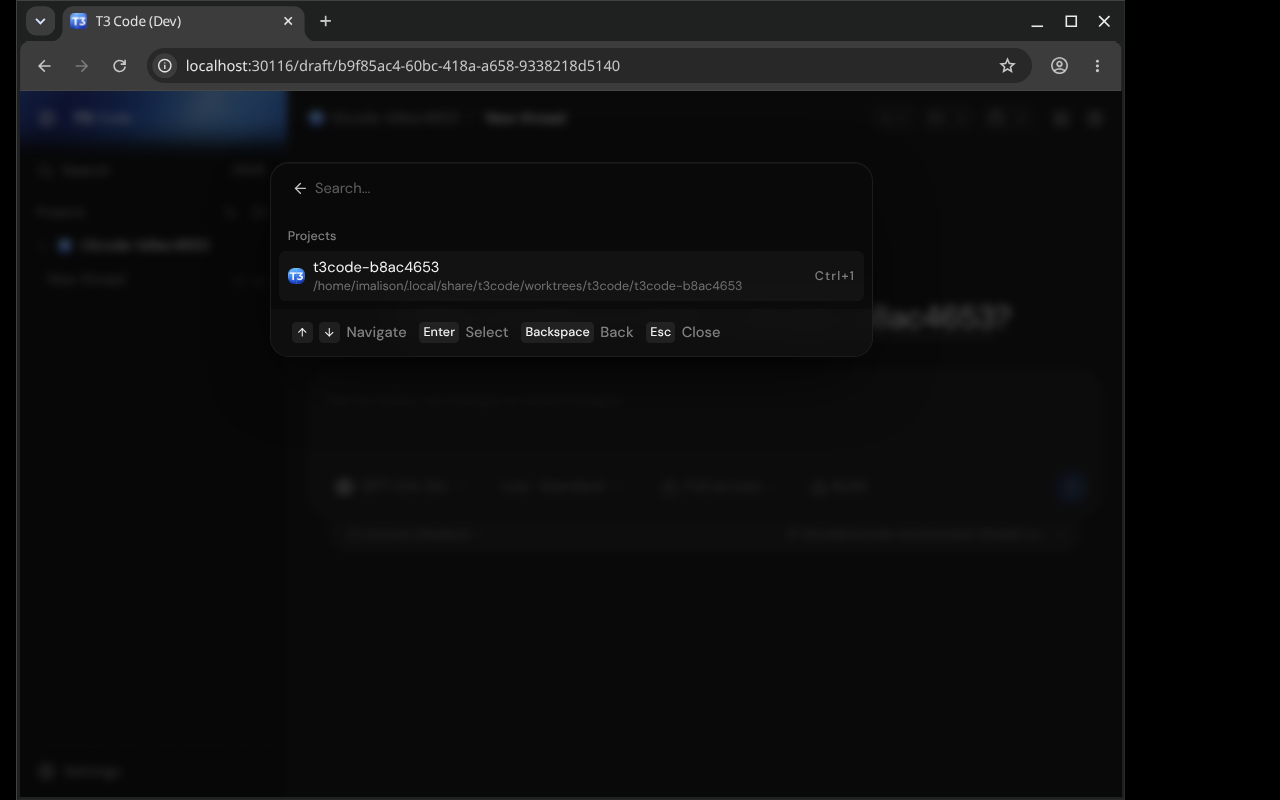Click the Navigate label
Screen dimensions: 1280x800
click(x=376, y=332)
